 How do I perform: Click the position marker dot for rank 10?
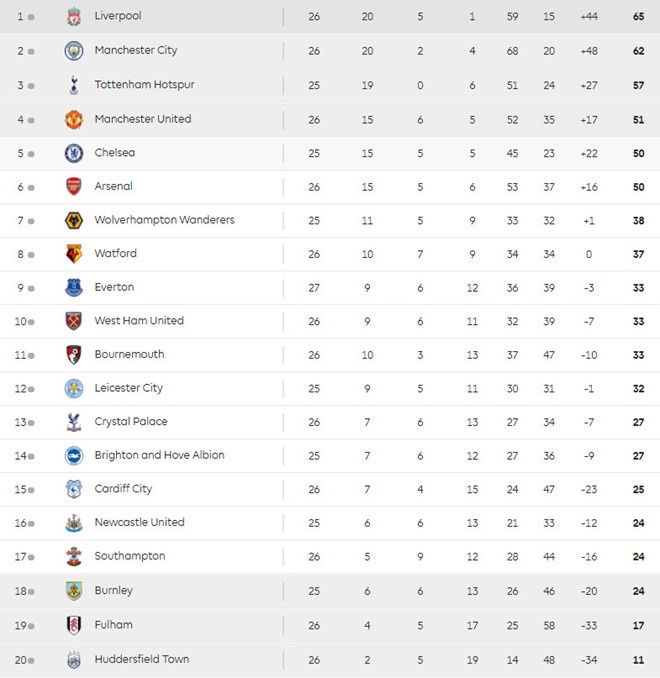click(32, 321)
